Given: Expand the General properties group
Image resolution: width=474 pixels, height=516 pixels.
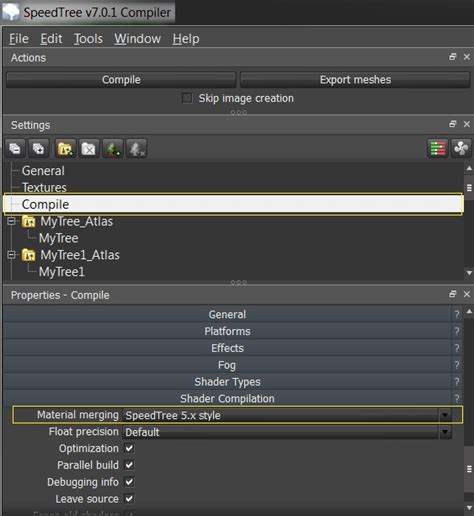Looking at the screenshot, I should click(227, 314).
